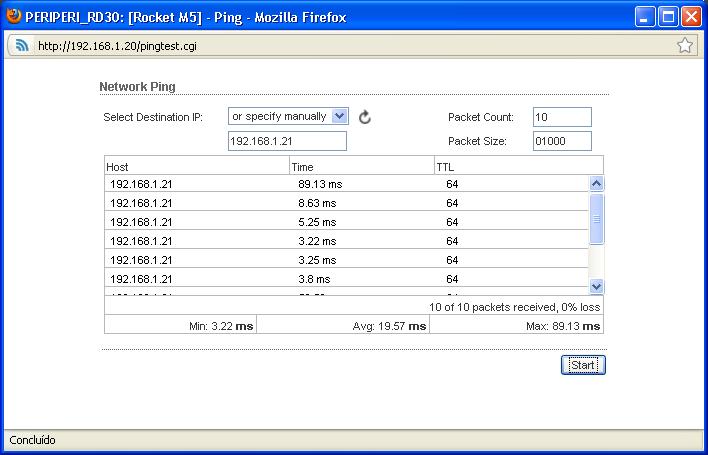This screenshot has height=455, width=708.
Task: Edit the Packet Size field
Action: 562,142
